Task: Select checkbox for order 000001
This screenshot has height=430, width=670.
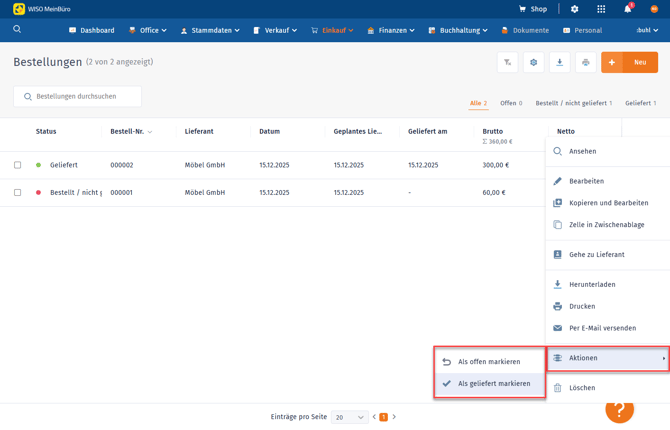Action: (x=17, y=193)
